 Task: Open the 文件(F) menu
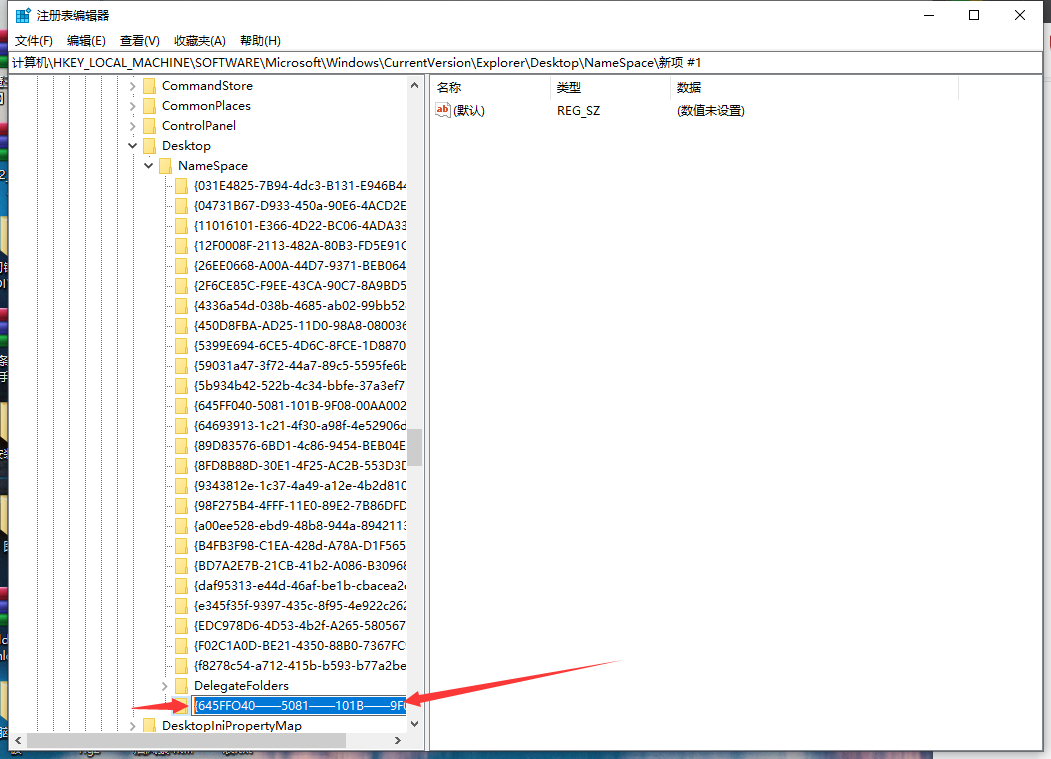coord(34,41)
